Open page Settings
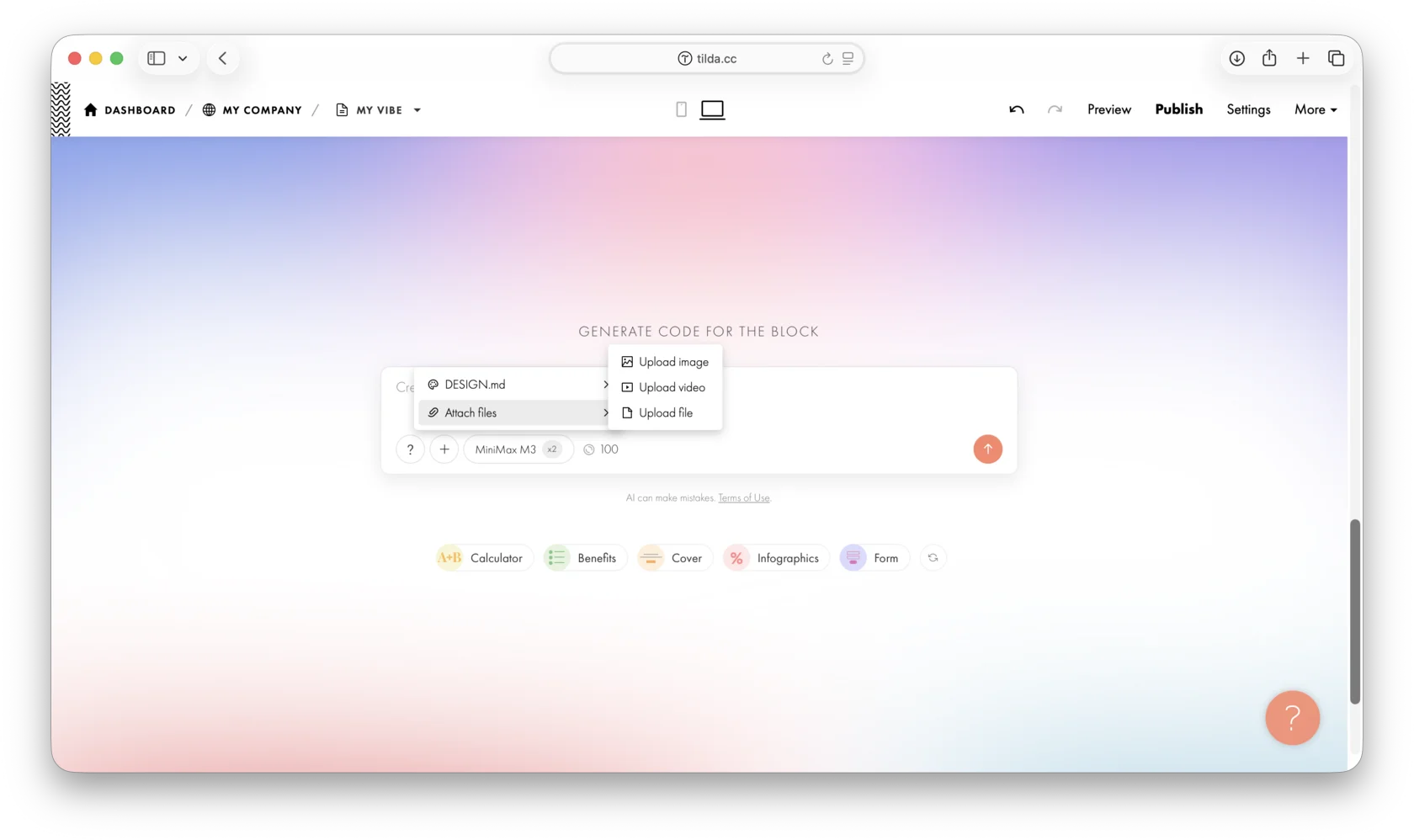1414x840 pixels. click(1248, 109)
